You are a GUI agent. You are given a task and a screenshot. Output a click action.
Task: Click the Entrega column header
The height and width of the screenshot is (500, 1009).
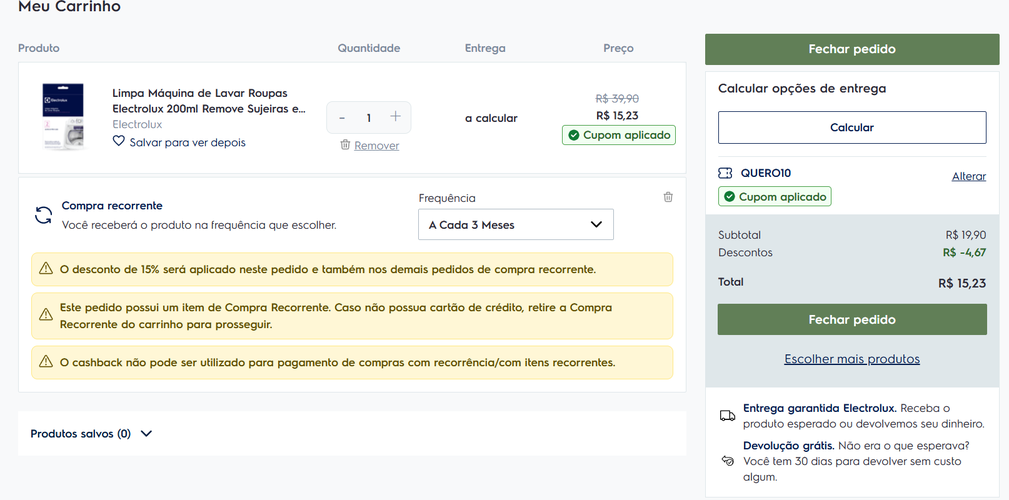tap(485, 48)
